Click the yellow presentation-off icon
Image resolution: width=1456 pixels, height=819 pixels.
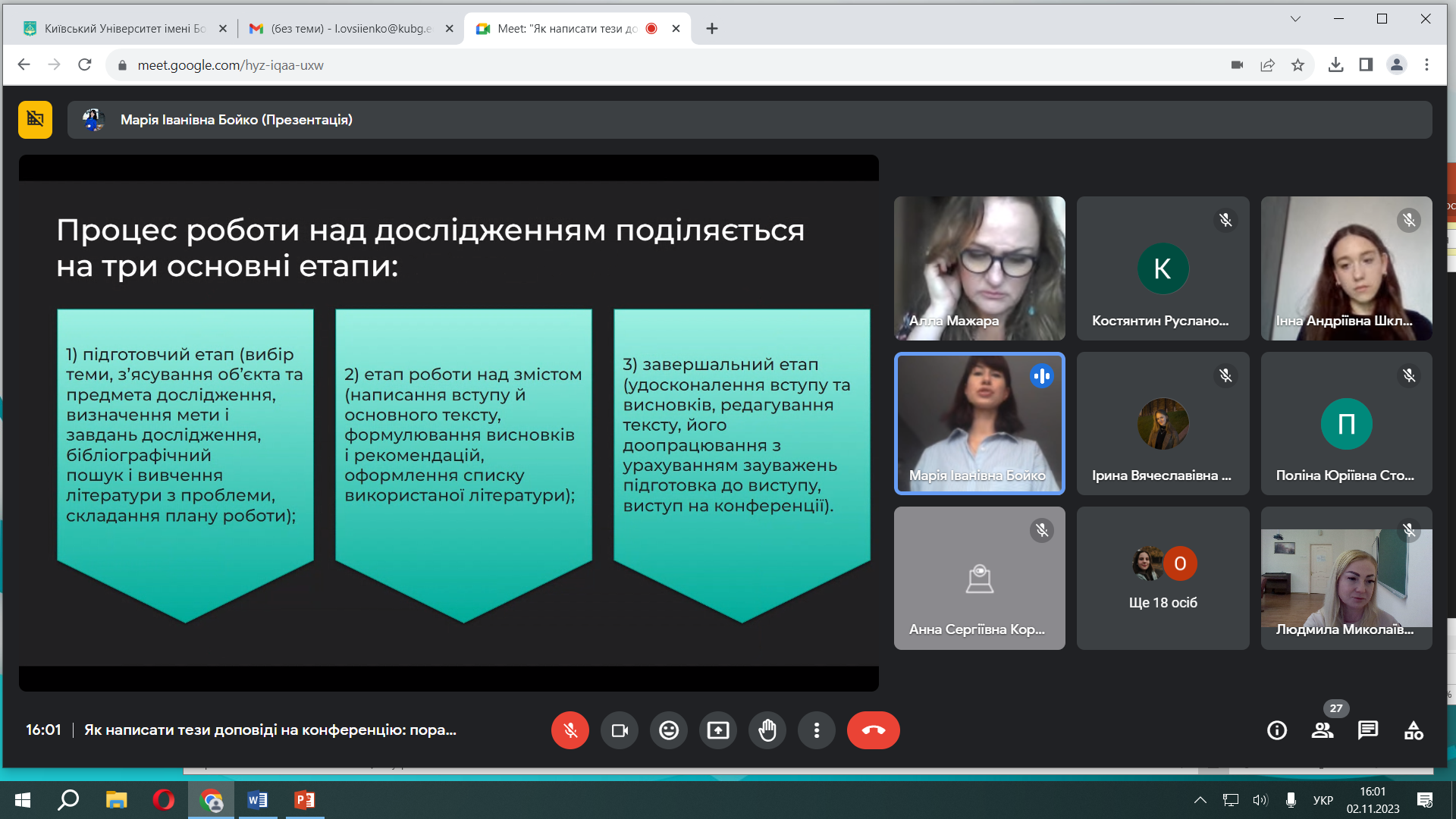(35, 120)
